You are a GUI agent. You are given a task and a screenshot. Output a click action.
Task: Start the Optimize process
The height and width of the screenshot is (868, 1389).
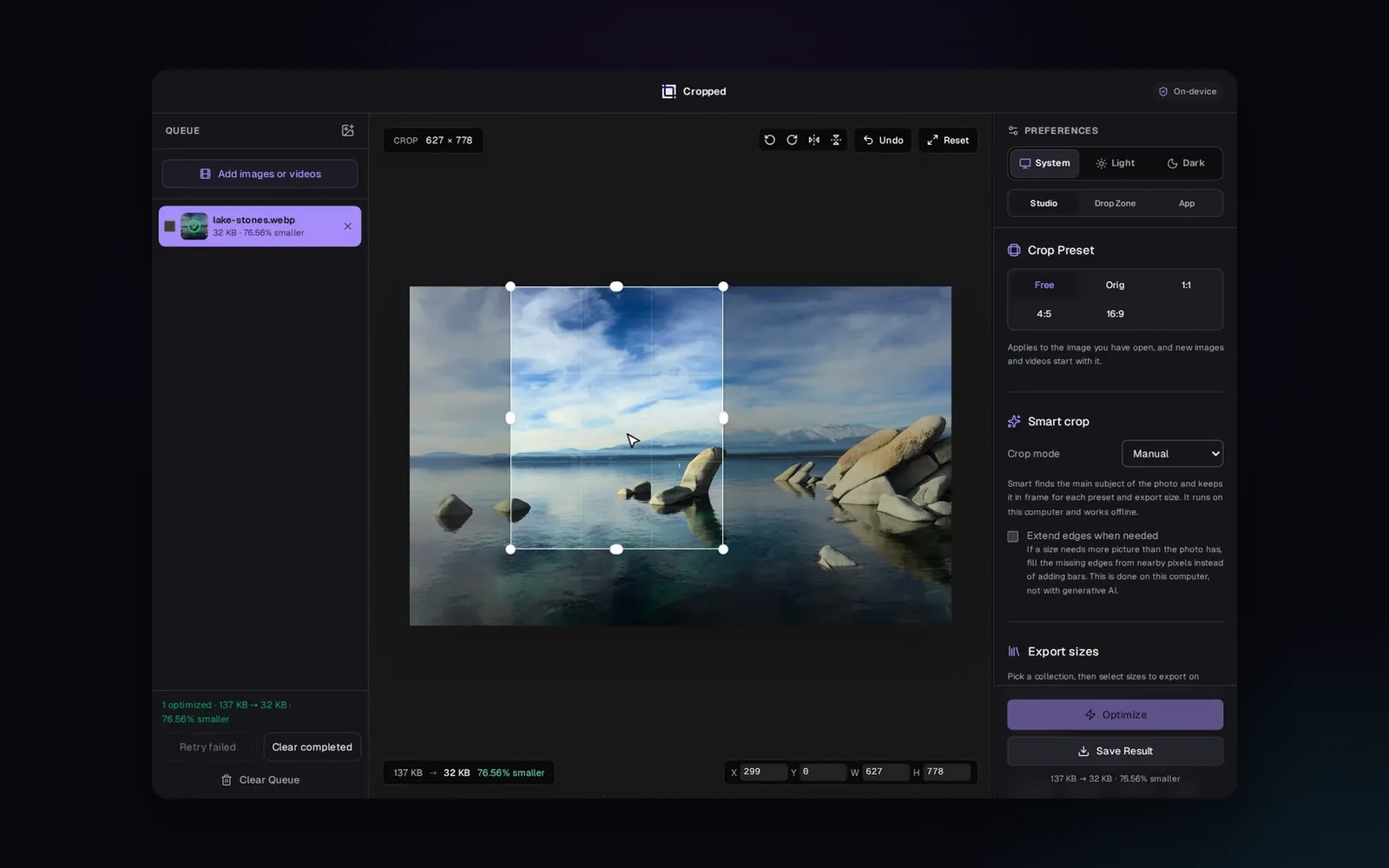click(1116, 714)
